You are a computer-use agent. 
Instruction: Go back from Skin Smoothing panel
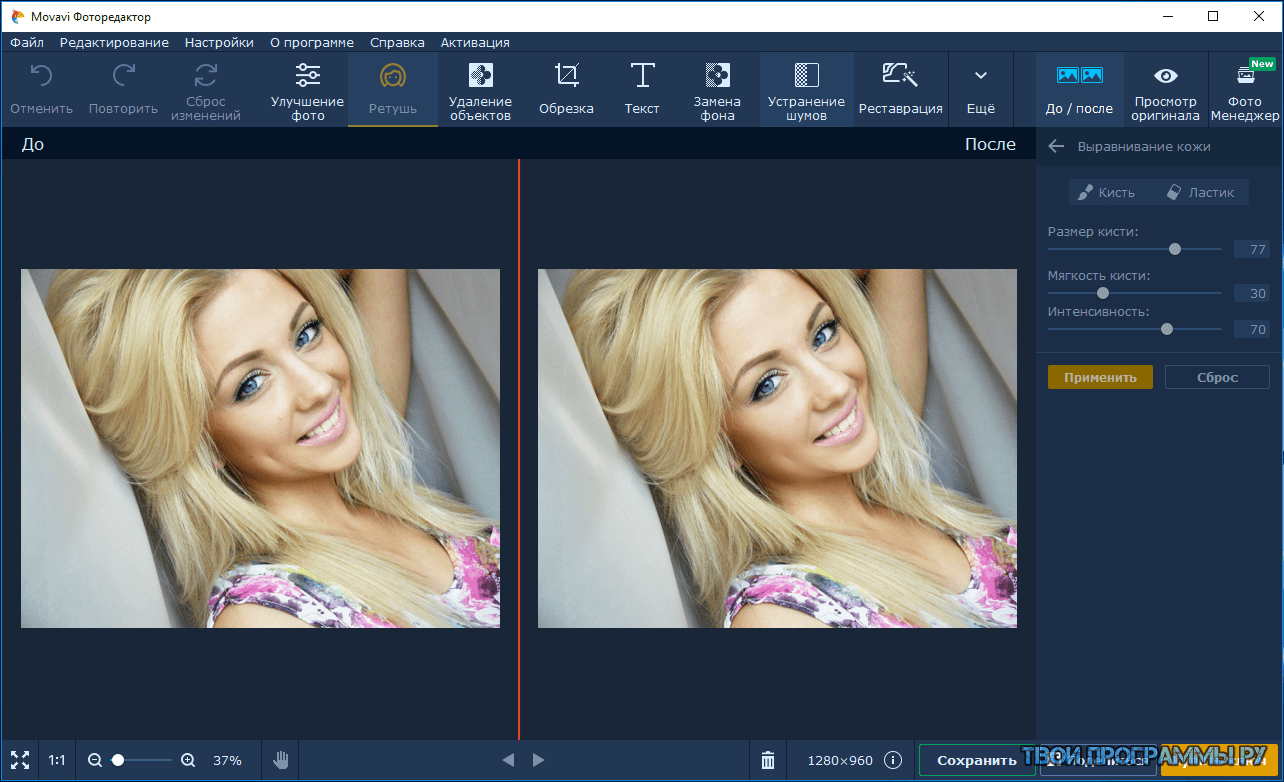tap(1055, 147)
